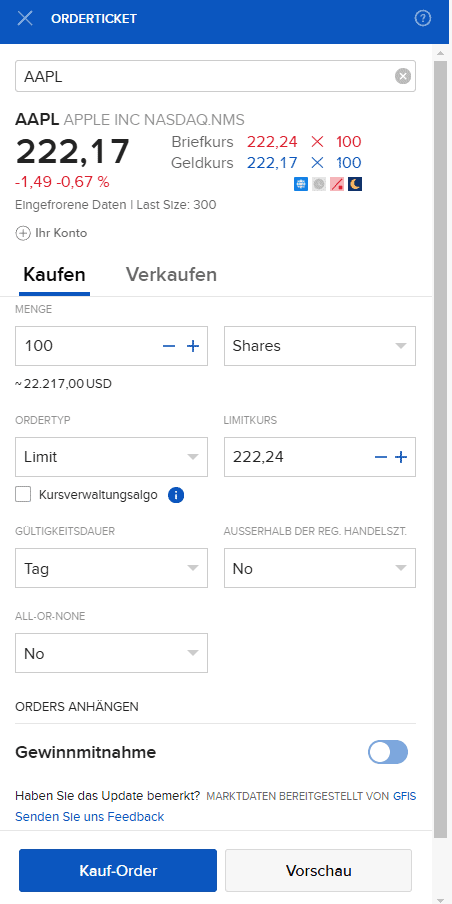Click the gray clock status icon
Screen dimensions: 452x904
tap(319, 184)
